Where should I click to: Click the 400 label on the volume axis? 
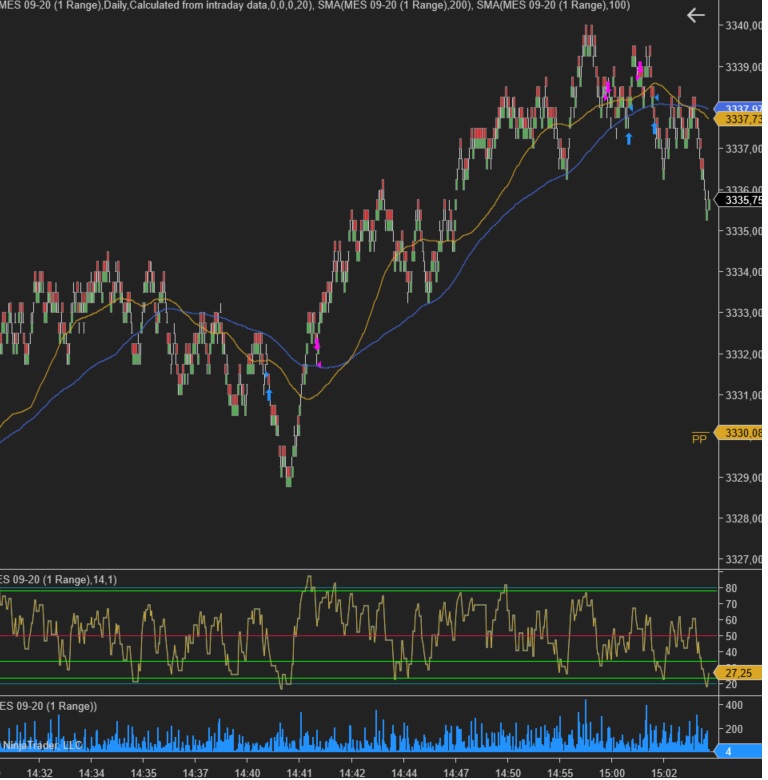[734, 705]
